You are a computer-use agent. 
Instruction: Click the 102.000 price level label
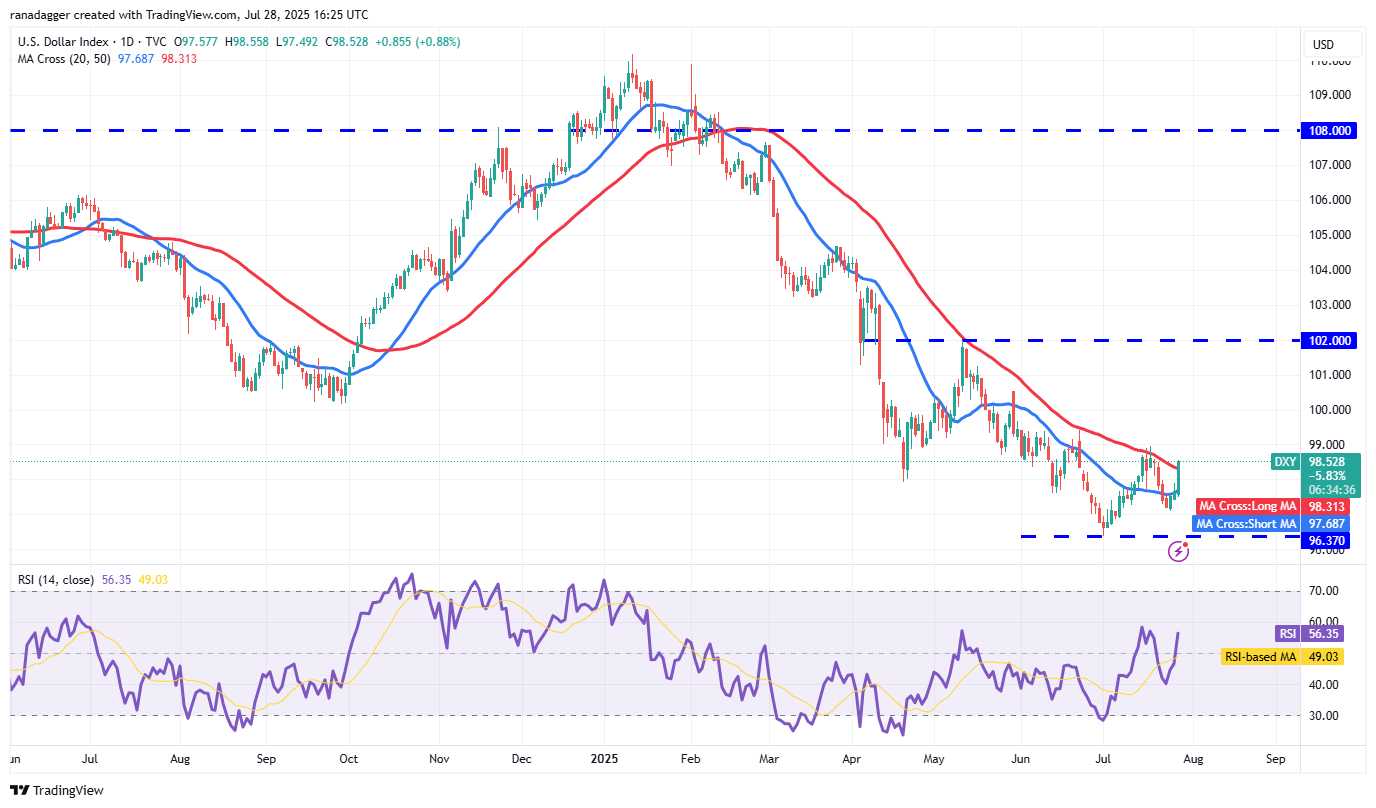point(1328,340)
